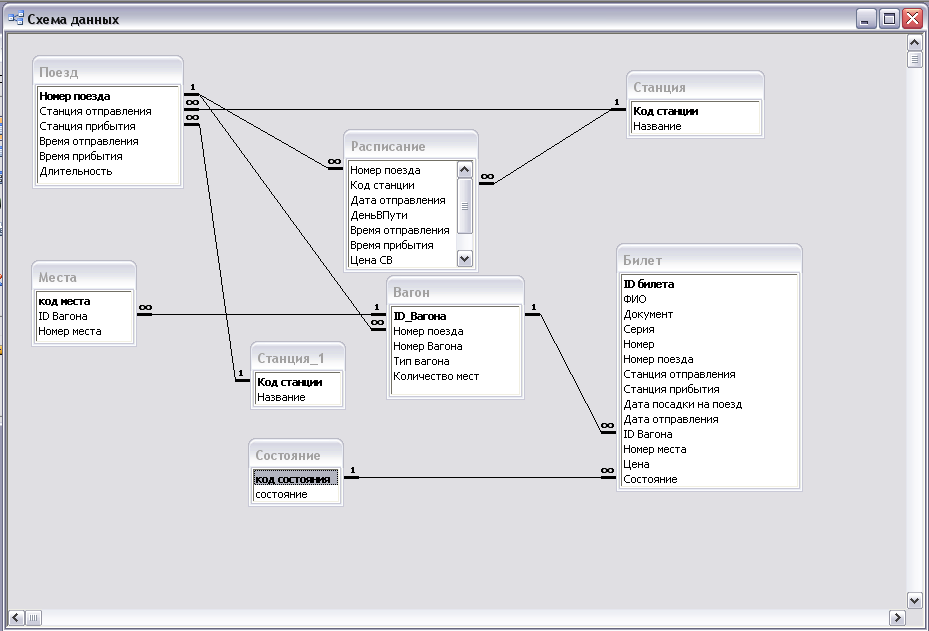929x631 pixels.
Task: Select the Цена field in Билет
Action: point(709,464)
